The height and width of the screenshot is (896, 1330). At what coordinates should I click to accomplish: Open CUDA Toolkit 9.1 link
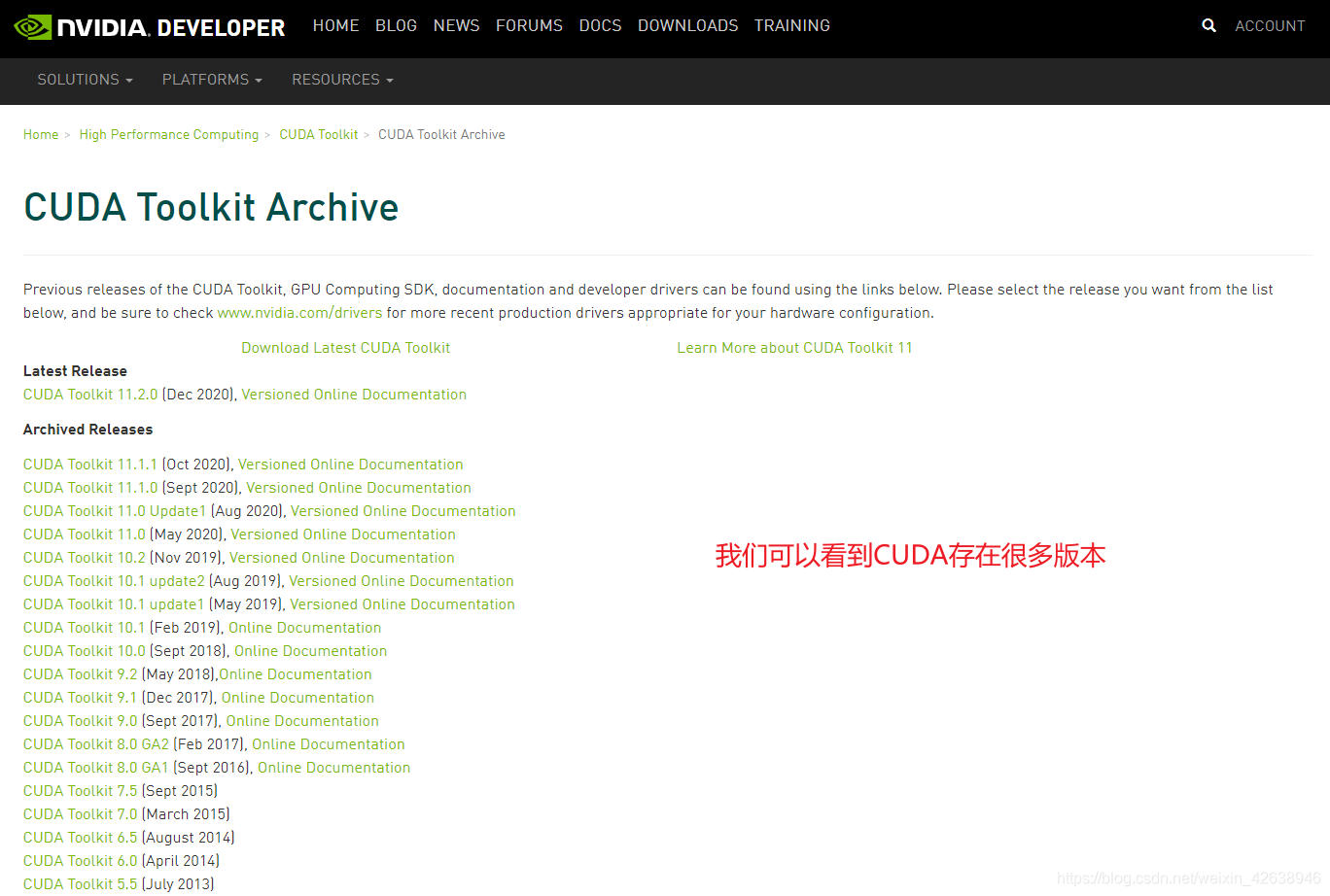point(81,698)
